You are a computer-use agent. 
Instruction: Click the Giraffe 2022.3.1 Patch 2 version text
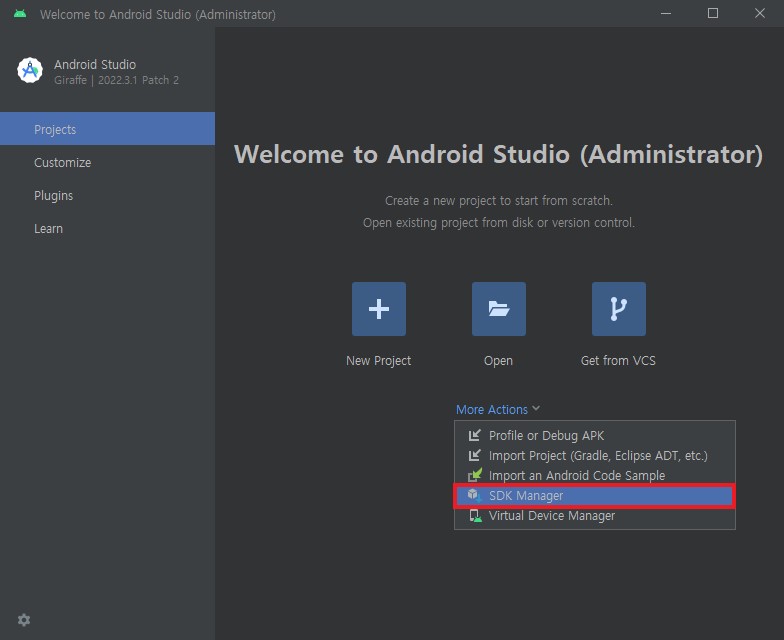click(116, 80)
